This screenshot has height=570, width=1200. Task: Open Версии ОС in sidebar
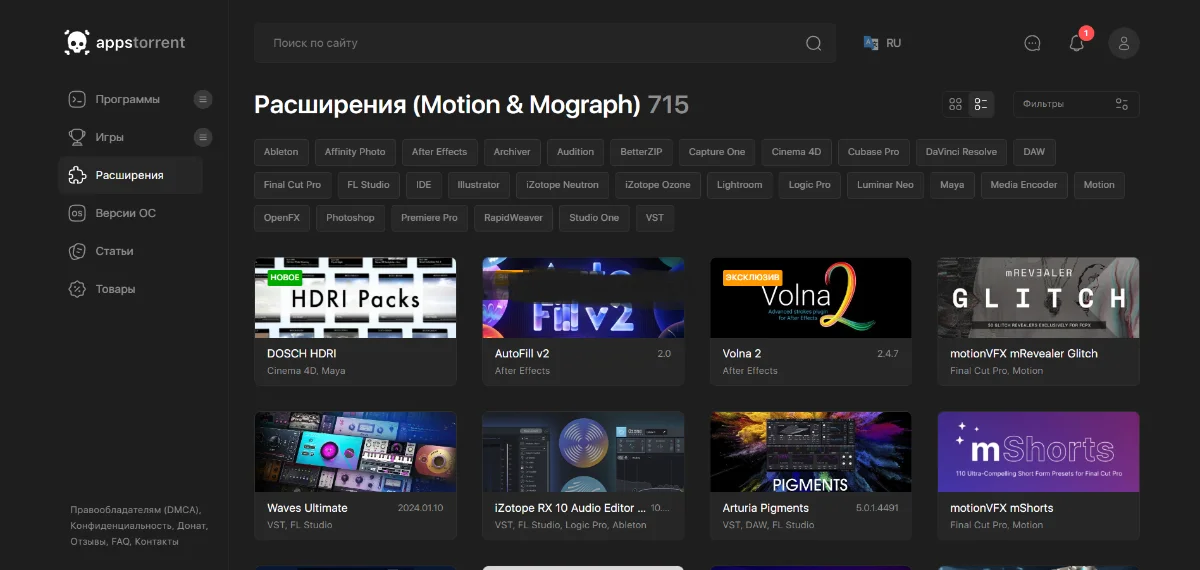pos(126,213)
